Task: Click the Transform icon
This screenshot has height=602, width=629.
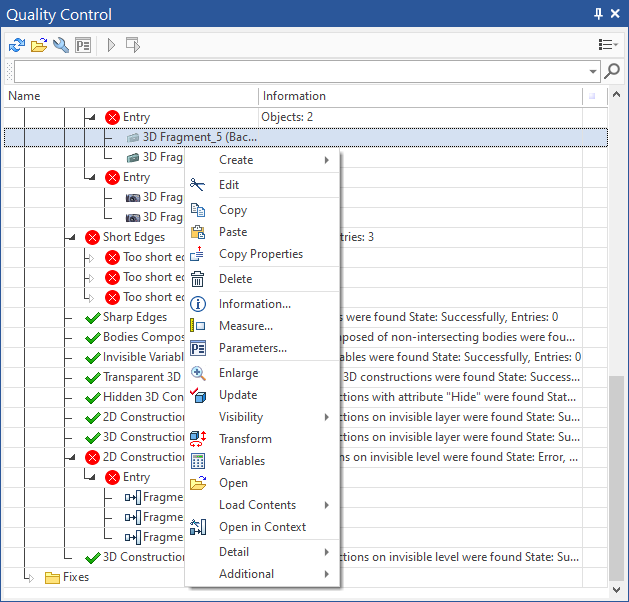Action: pos(197,439)
